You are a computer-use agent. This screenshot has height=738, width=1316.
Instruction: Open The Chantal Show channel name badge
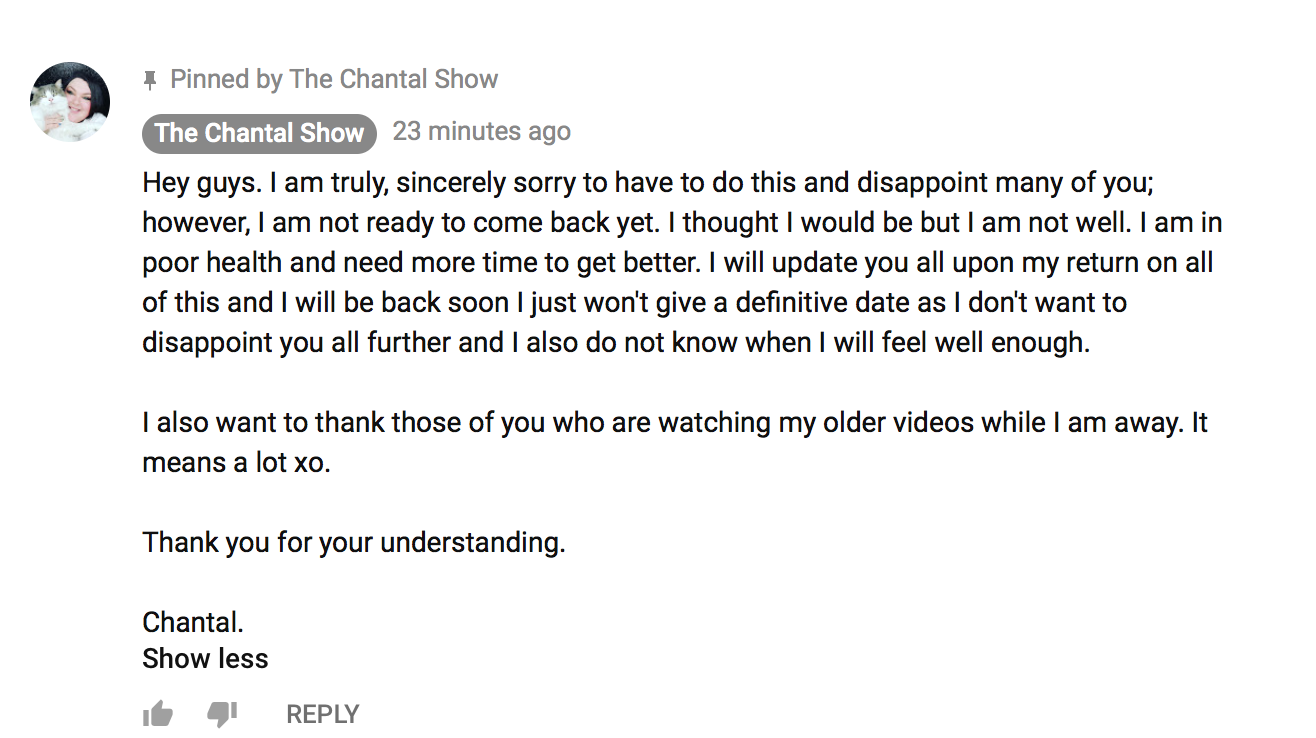coord(259,133)
